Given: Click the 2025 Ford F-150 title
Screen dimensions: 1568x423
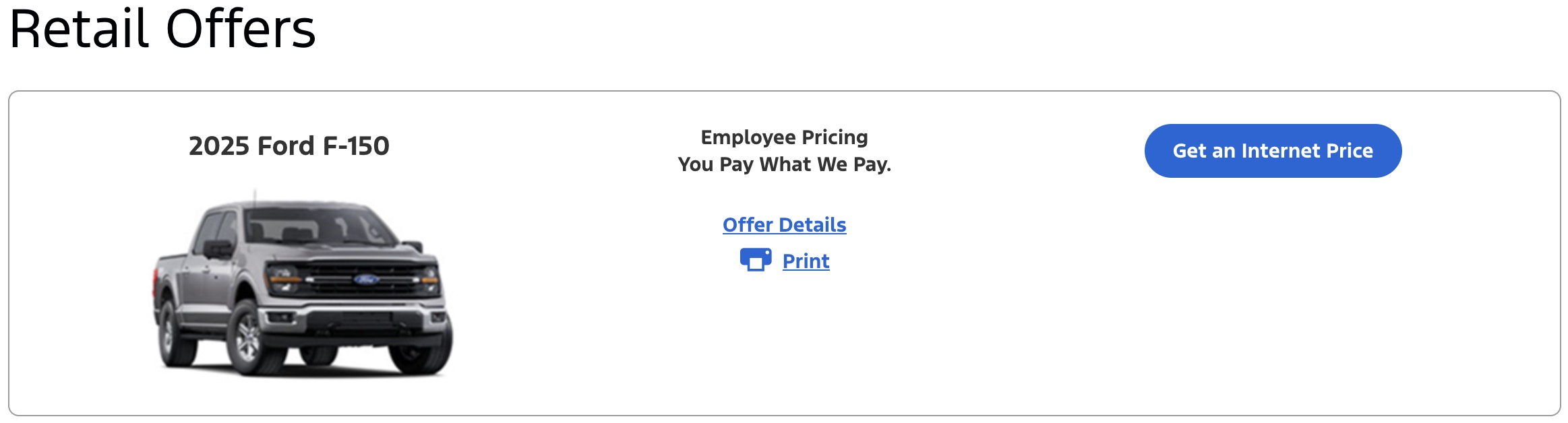Looking at the screenshot, I should pos(289,145).
